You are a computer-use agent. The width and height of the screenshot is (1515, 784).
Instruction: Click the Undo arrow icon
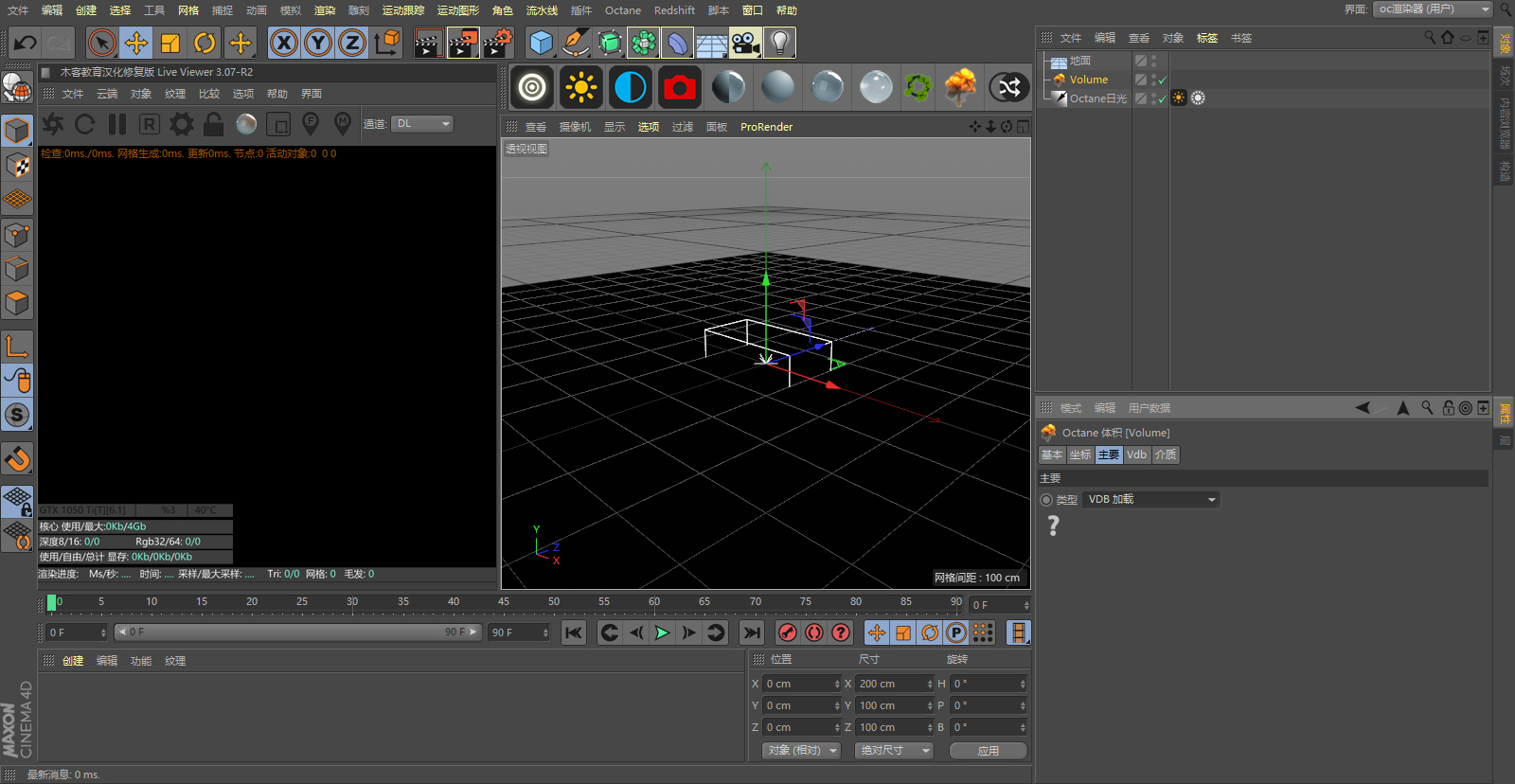tap(26, 43)
